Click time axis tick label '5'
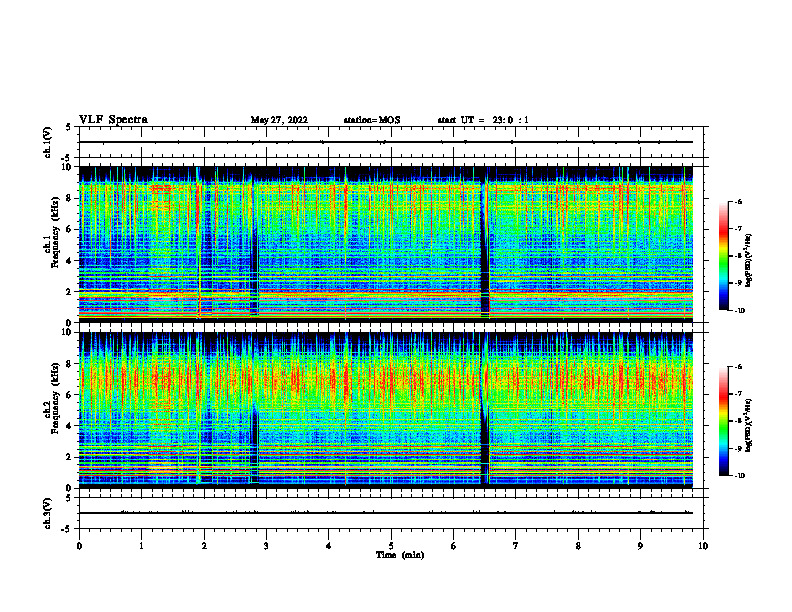This screenshot has width=792, height=612. click(391, 546)
